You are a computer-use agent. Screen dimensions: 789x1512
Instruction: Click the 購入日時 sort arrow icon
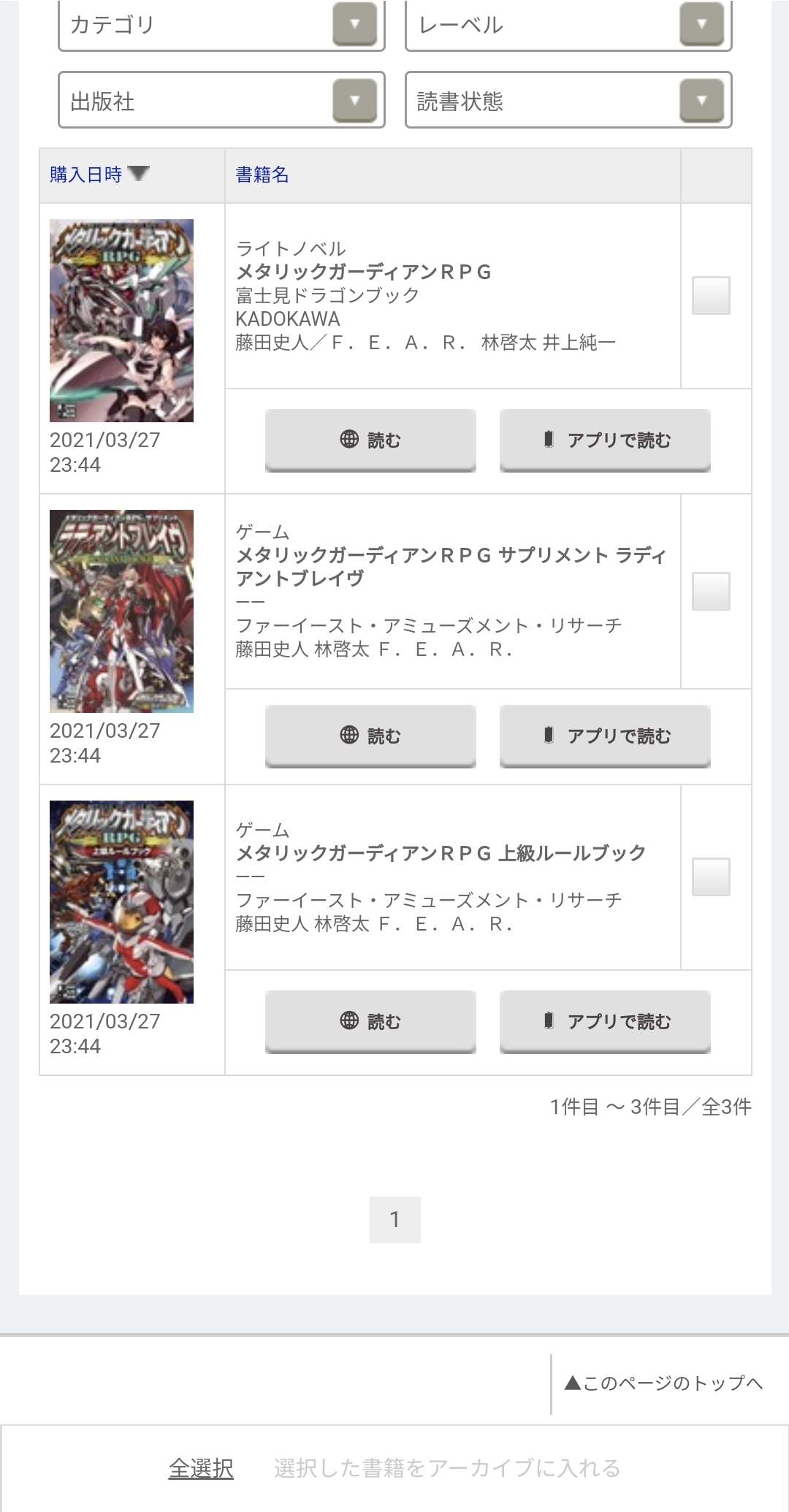pos(138,174)
